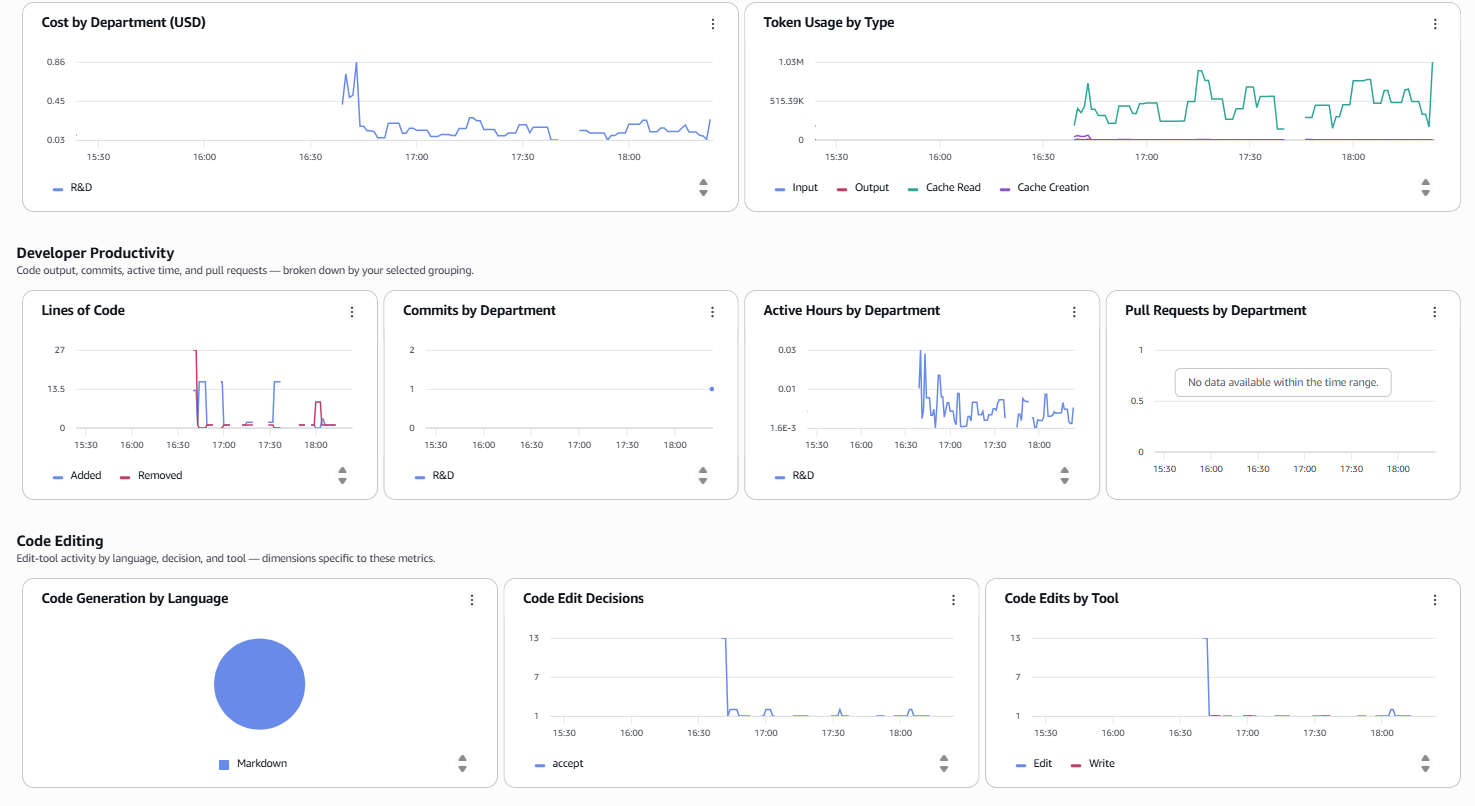Click the 'No data available within the time range.' message
Screen dimensions: 1475x806
coord(1283,382)
